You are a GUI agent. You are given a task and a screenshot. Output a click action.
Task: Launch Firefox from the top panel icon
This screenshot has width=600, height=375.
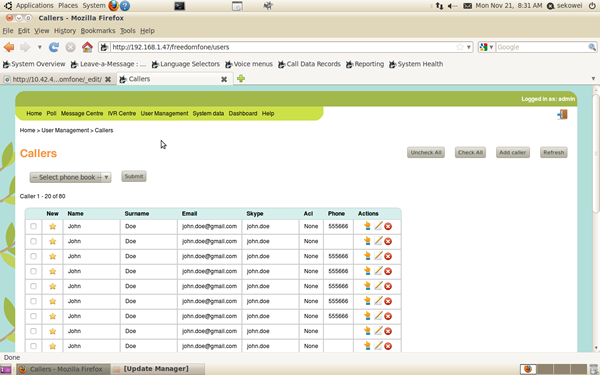pyautogui.click(x=113, y=5)
